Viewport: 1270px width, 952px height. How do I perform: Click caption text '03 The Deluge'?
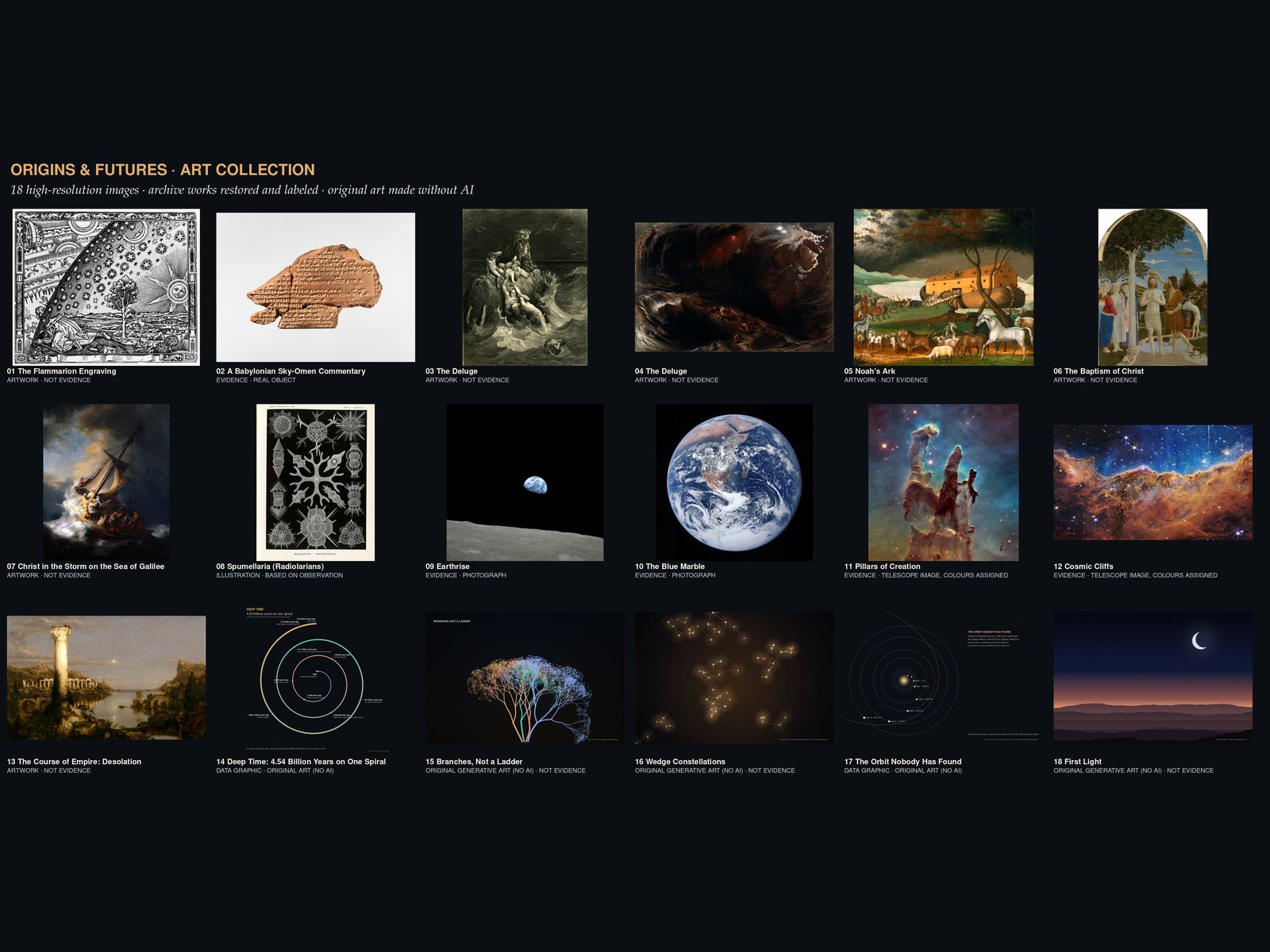(452, 371)
